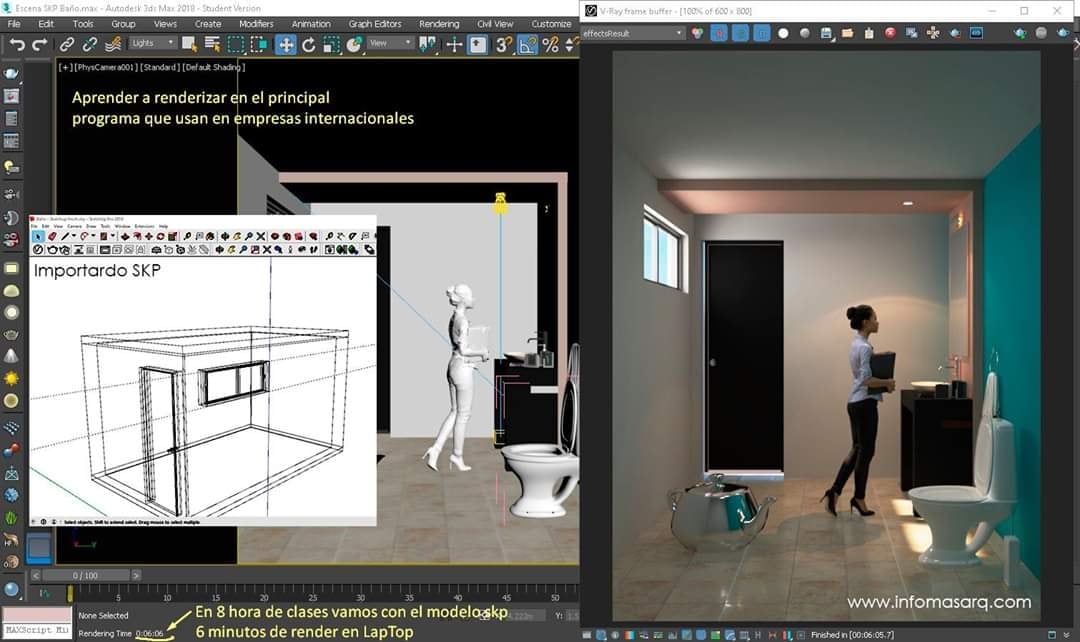This screenshot has width=1080, height=642.
Task: Click the Undo arrow in main toolbar
Action: (17, 44)
